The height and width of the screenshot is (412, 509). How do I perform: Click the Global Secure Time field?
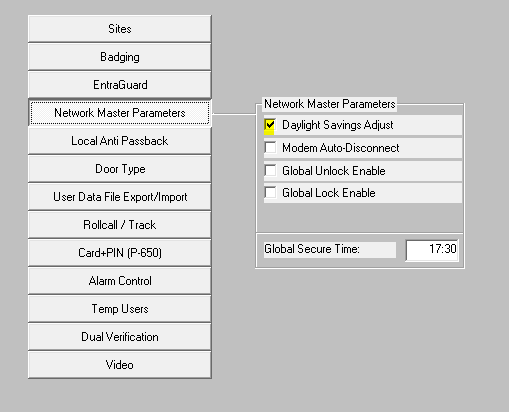point(432,250)
